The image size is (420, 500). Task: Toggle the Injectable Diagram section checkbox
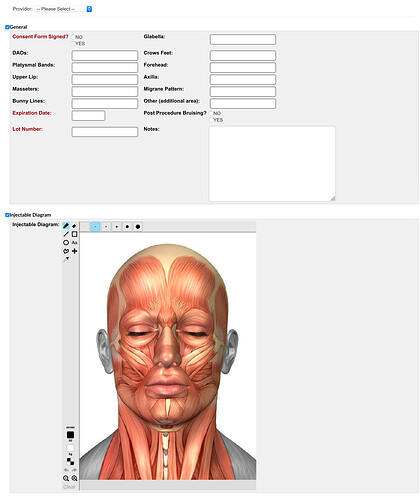[x=7, y=215]
